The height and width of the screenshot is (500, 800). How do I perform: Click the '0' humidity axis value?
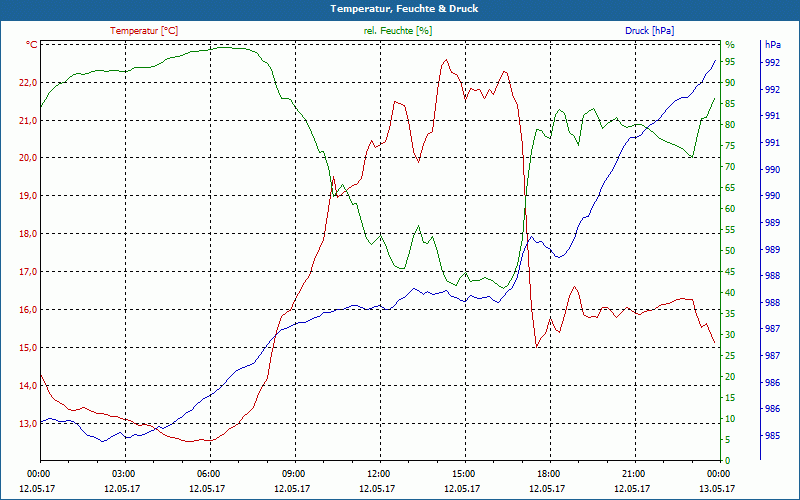point(728,461)
